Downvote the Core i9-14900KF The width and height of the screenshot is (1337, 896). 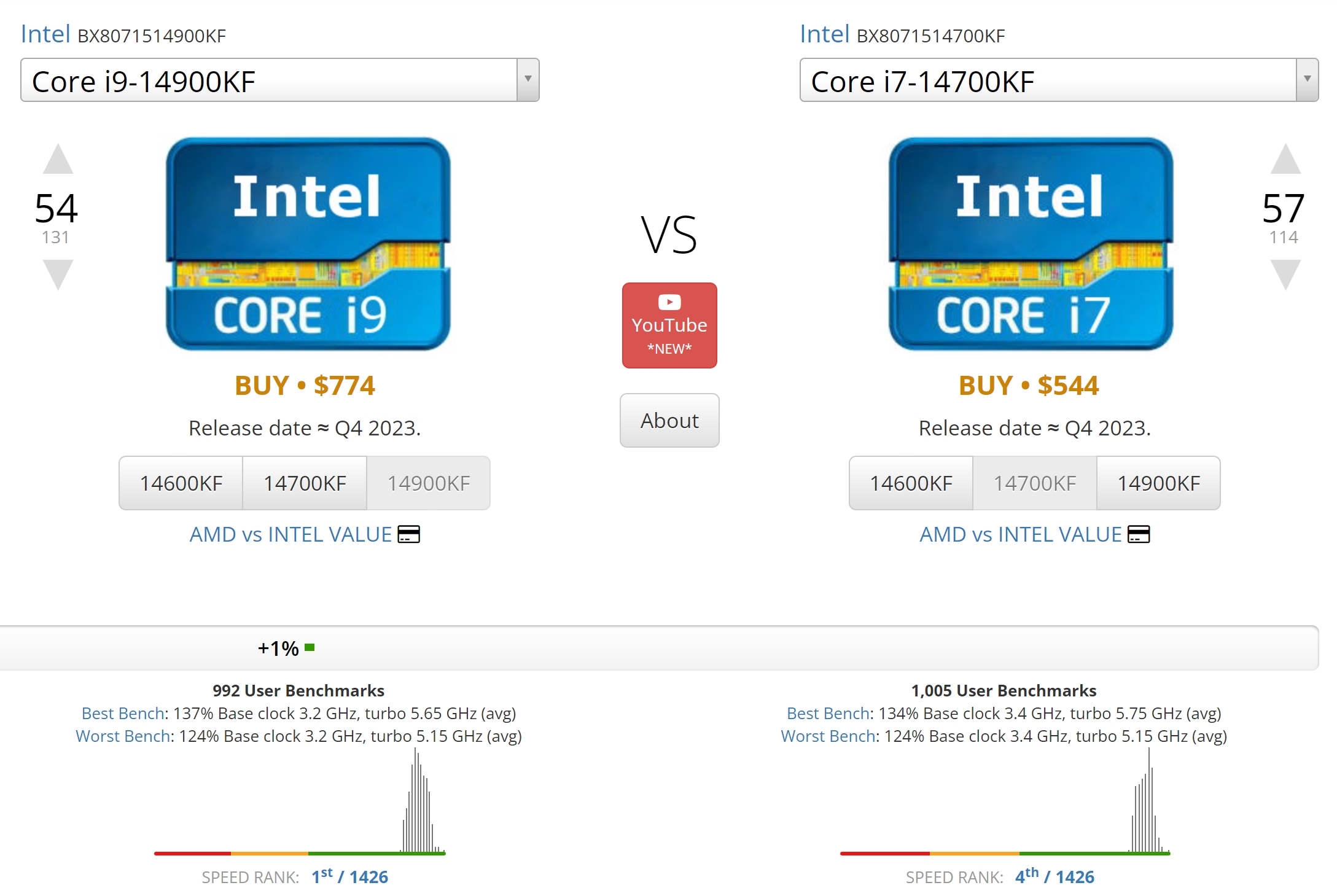[58, 275]
